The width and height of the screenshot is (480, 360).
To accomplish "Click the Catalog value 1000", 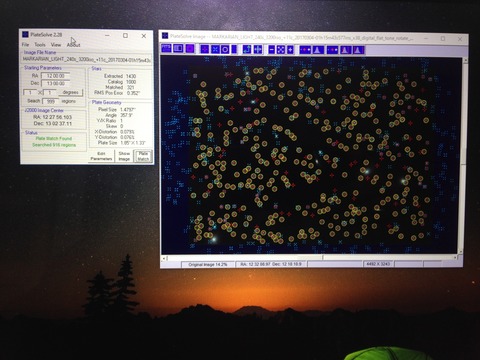I will tap(131, 82).
